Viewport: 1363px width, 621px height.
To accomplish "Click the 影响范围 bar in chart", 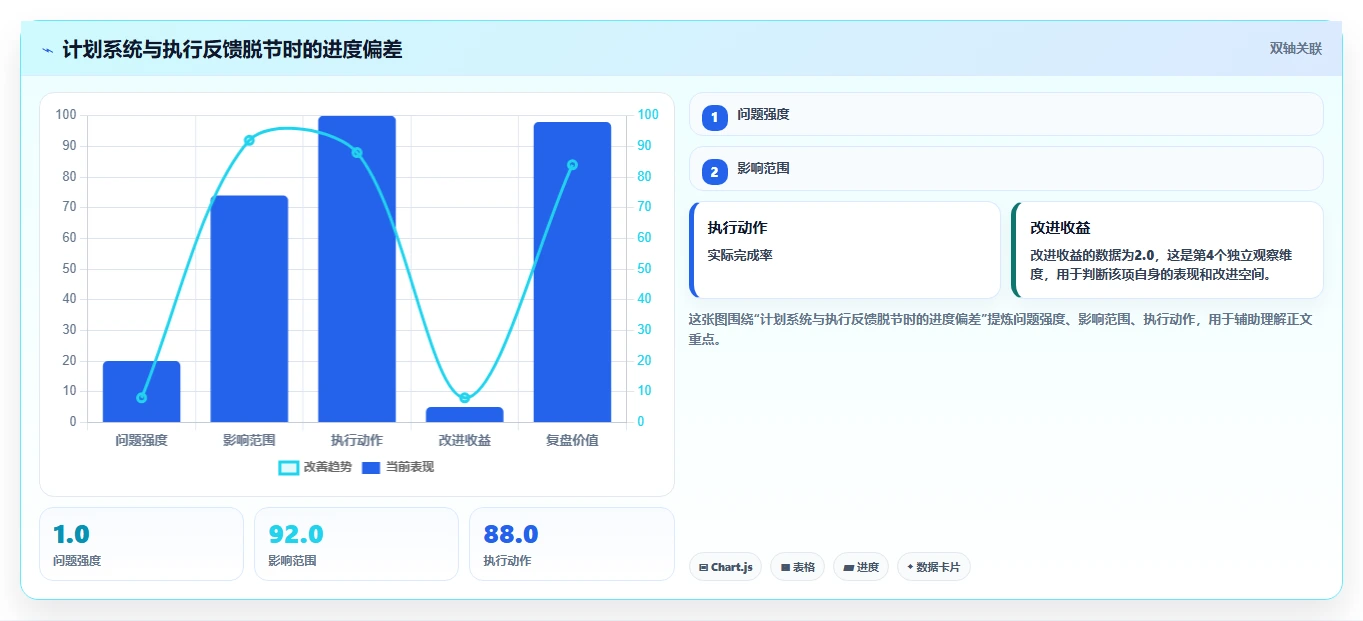I will point(249,309).
